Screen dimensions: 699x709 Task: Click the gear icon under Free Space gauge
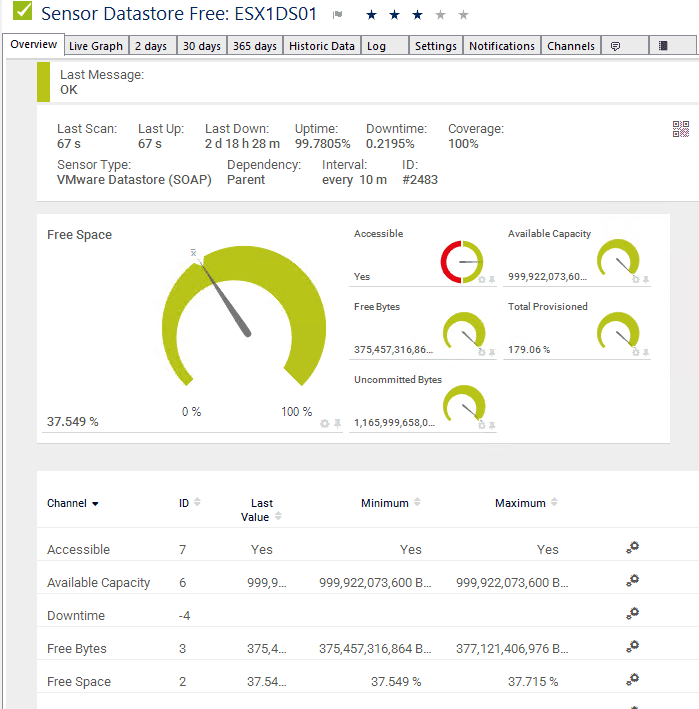324,424
